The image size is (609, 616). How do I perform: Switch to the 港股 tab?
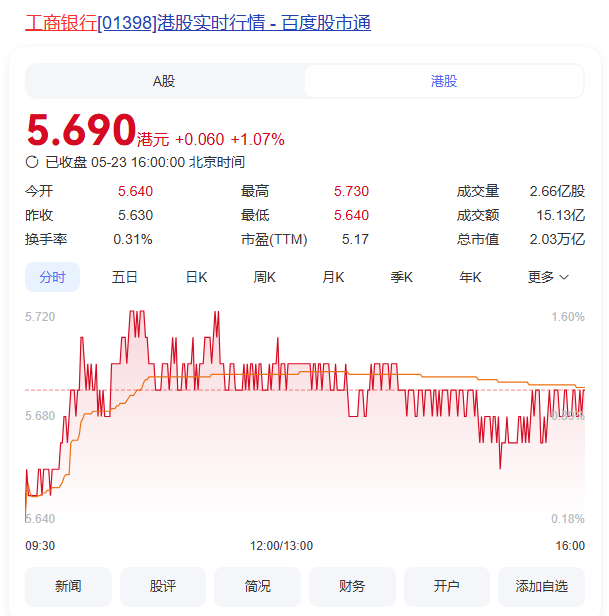[444, 81]
